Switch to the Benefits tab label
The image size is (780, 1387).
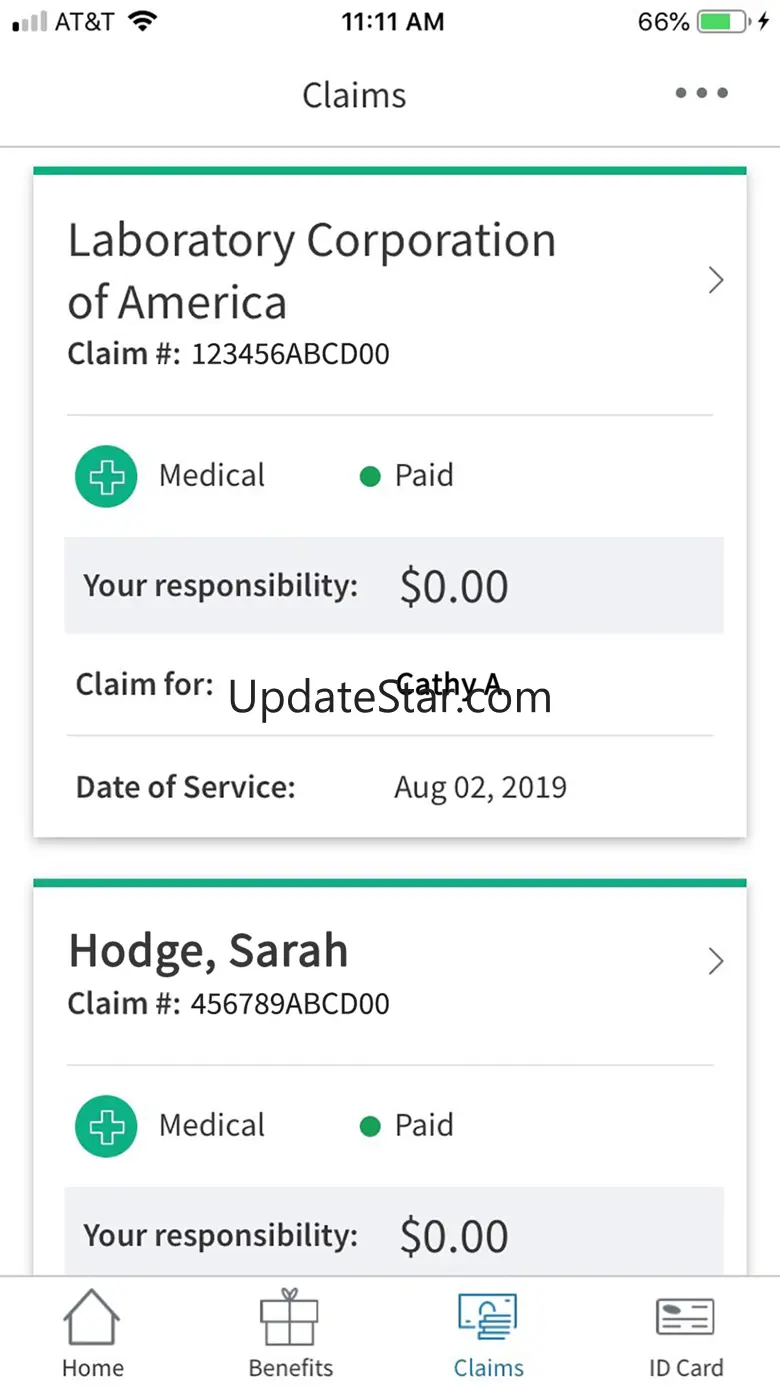[290, 1368]
